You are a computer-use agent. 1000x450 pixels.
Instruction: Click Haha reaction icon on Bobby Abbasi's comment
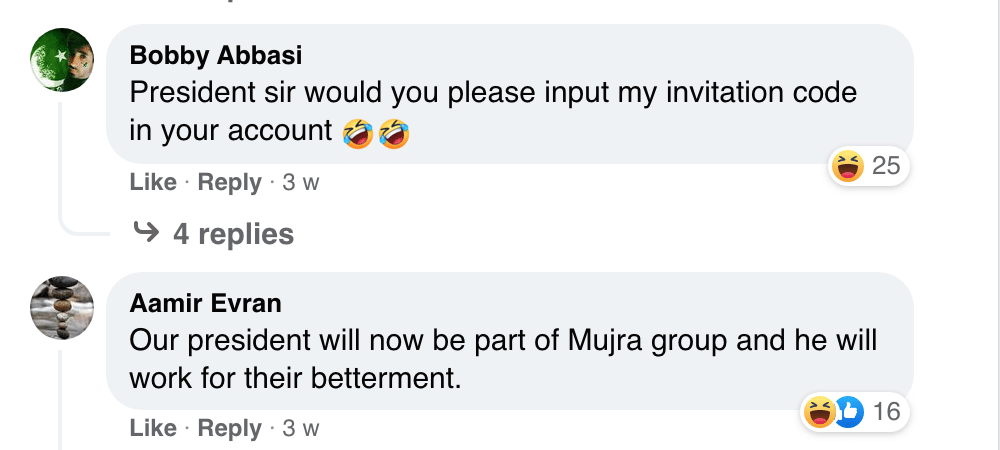click(x=848, y=166)
